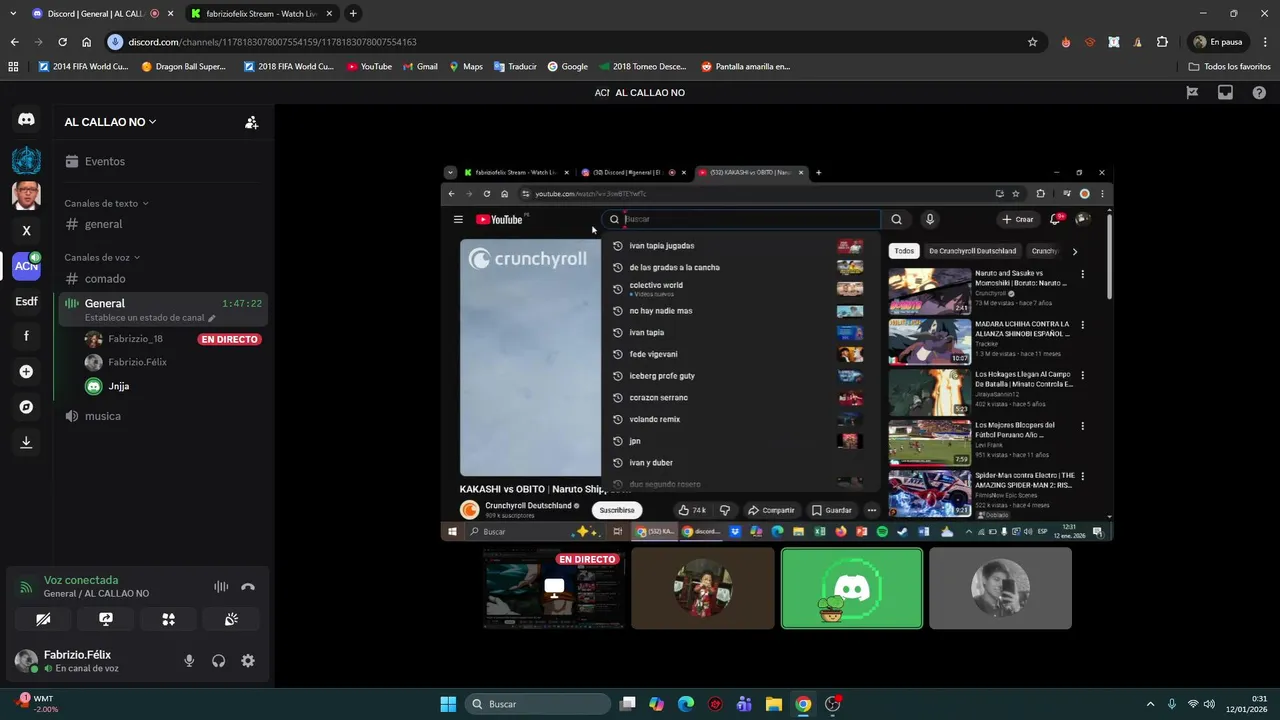This screenshot has height=720, width=1280.
Task: Disconnect from the voice channel
Action: (248, 587)
